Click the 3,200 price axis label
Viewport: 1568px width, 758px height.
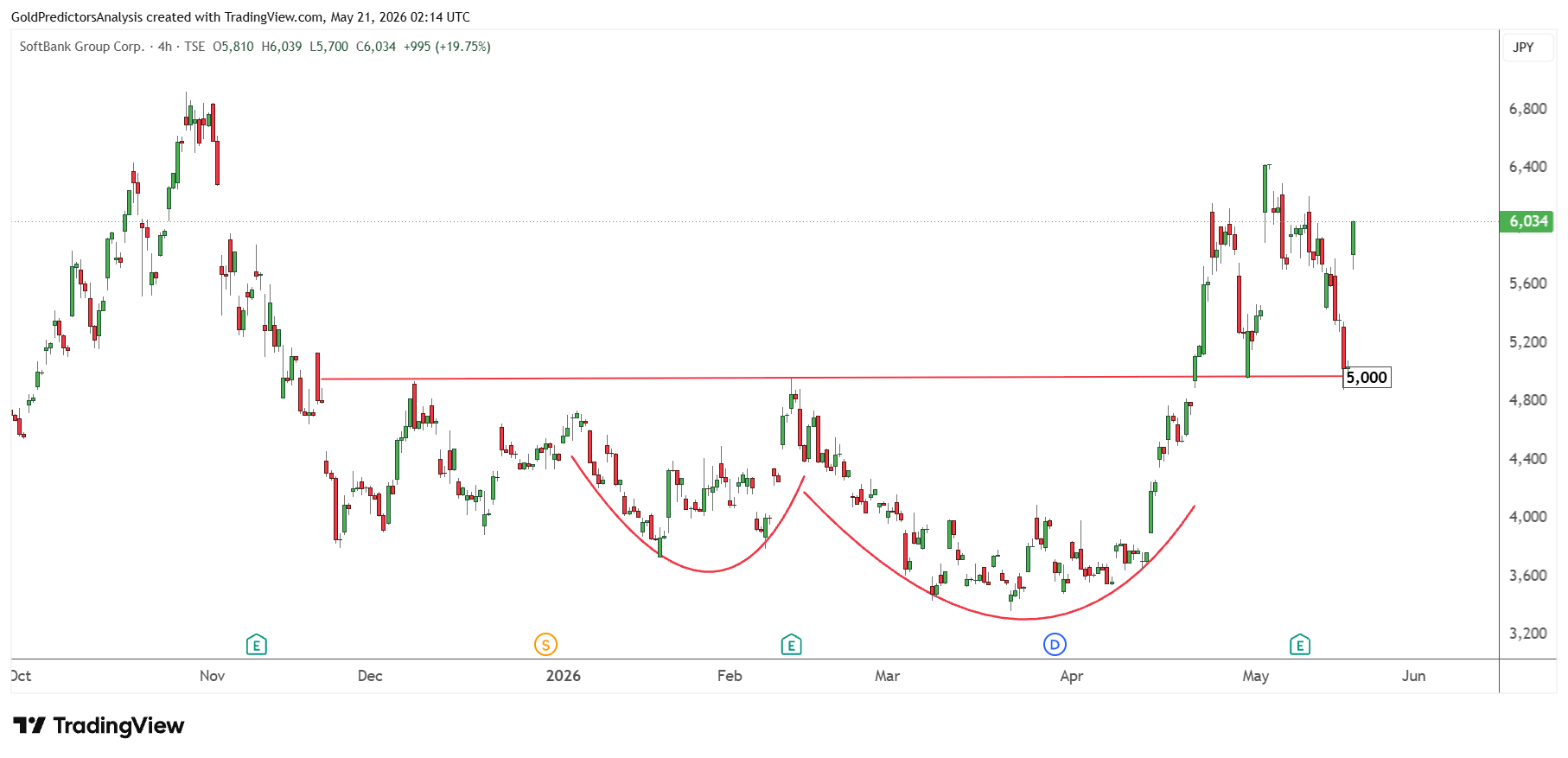click(x=1527, y=634)
